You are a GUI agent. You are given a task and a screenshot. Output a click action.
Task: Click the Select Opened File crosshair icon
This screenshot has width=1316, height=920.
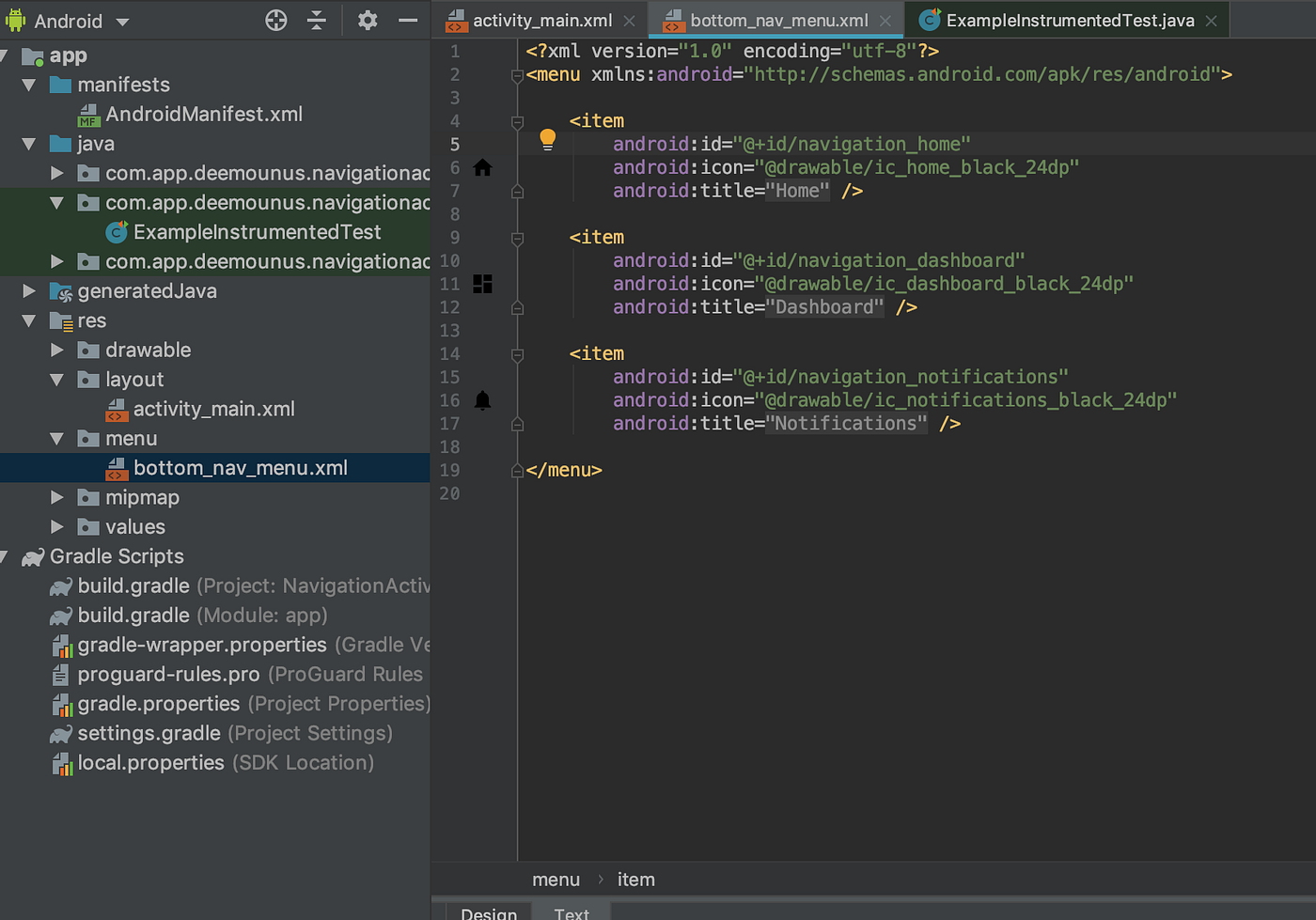[x=275, y=20]
